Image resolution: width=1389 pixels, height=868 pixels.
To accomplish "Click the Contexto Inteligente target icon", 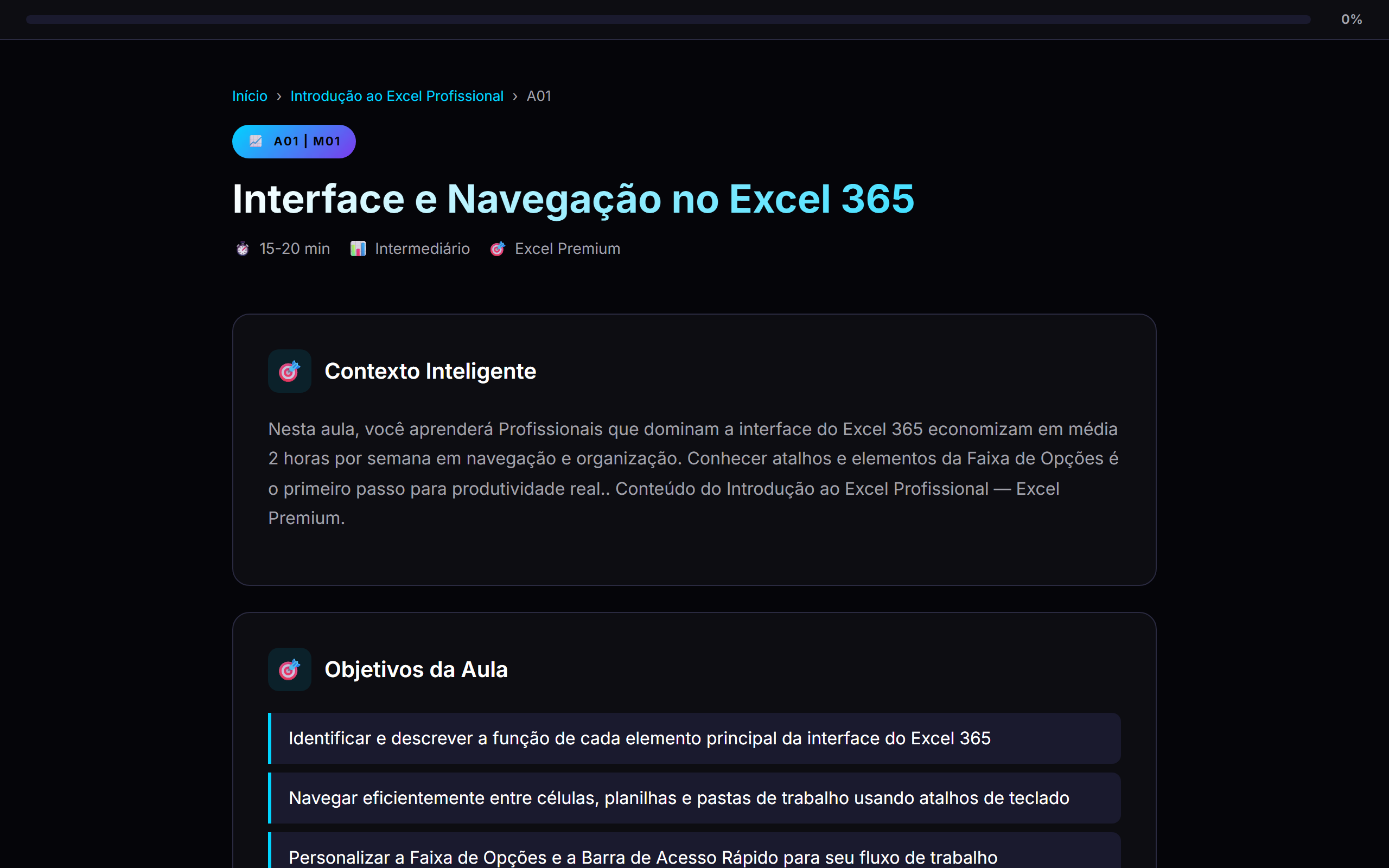I will point(289,372).
